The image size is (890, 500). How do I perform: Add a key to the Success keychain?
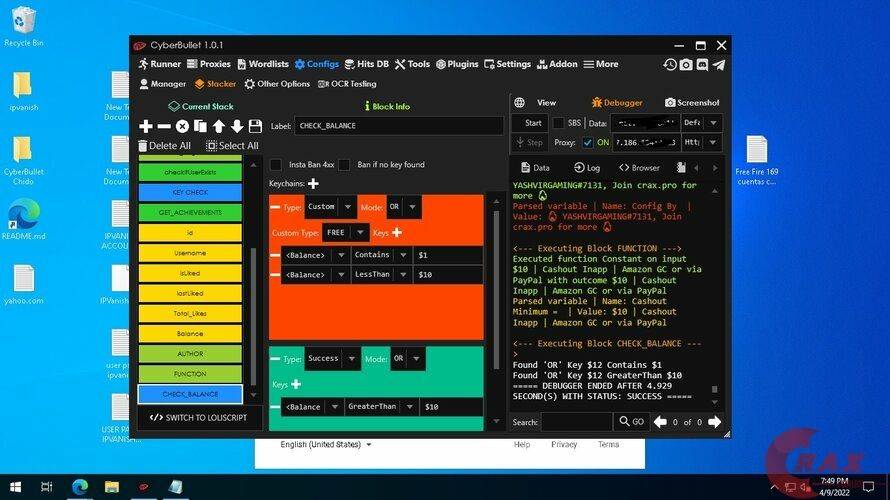(x=296, y=384)
